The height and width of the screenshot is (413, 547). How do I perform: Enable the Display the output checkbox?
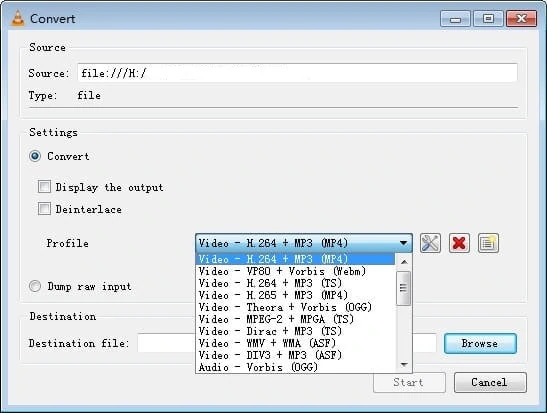pos(44,187)
